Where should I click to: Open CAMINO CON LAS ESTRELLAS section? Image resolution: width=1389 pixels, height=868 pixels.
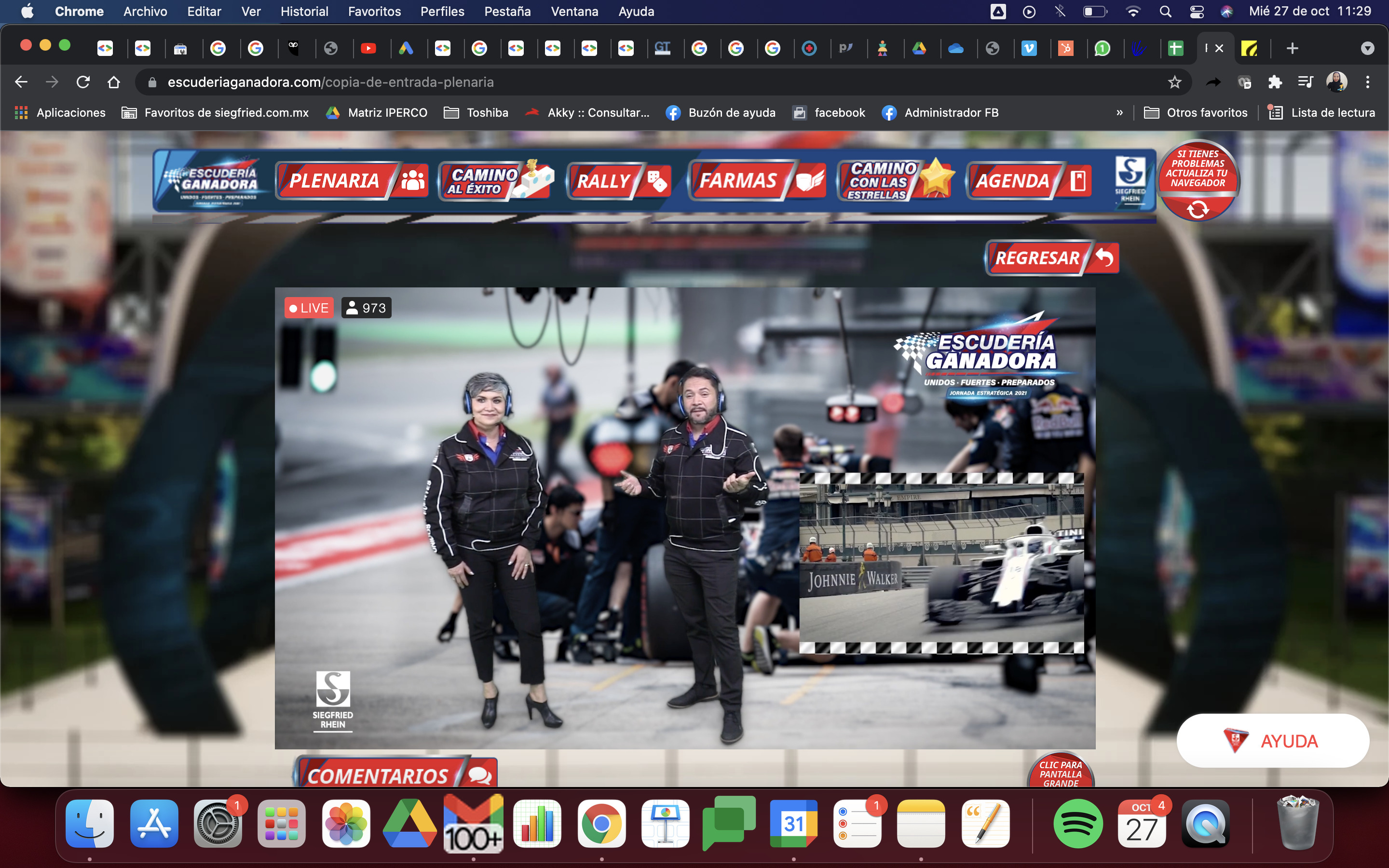pyautogui.click(x=896, y=180)
